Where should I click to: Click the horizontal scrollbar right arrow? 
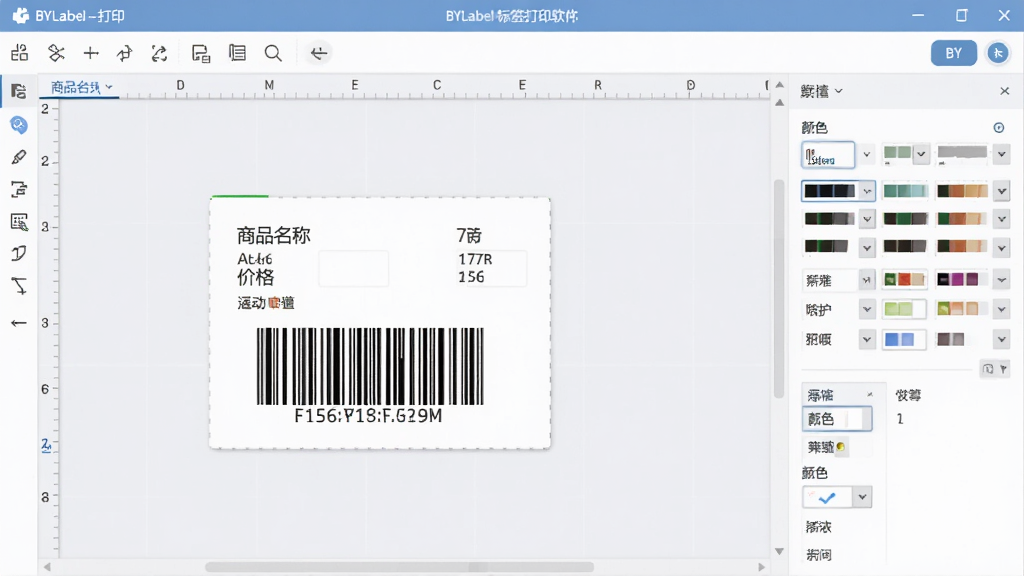(x=761, y=567)
